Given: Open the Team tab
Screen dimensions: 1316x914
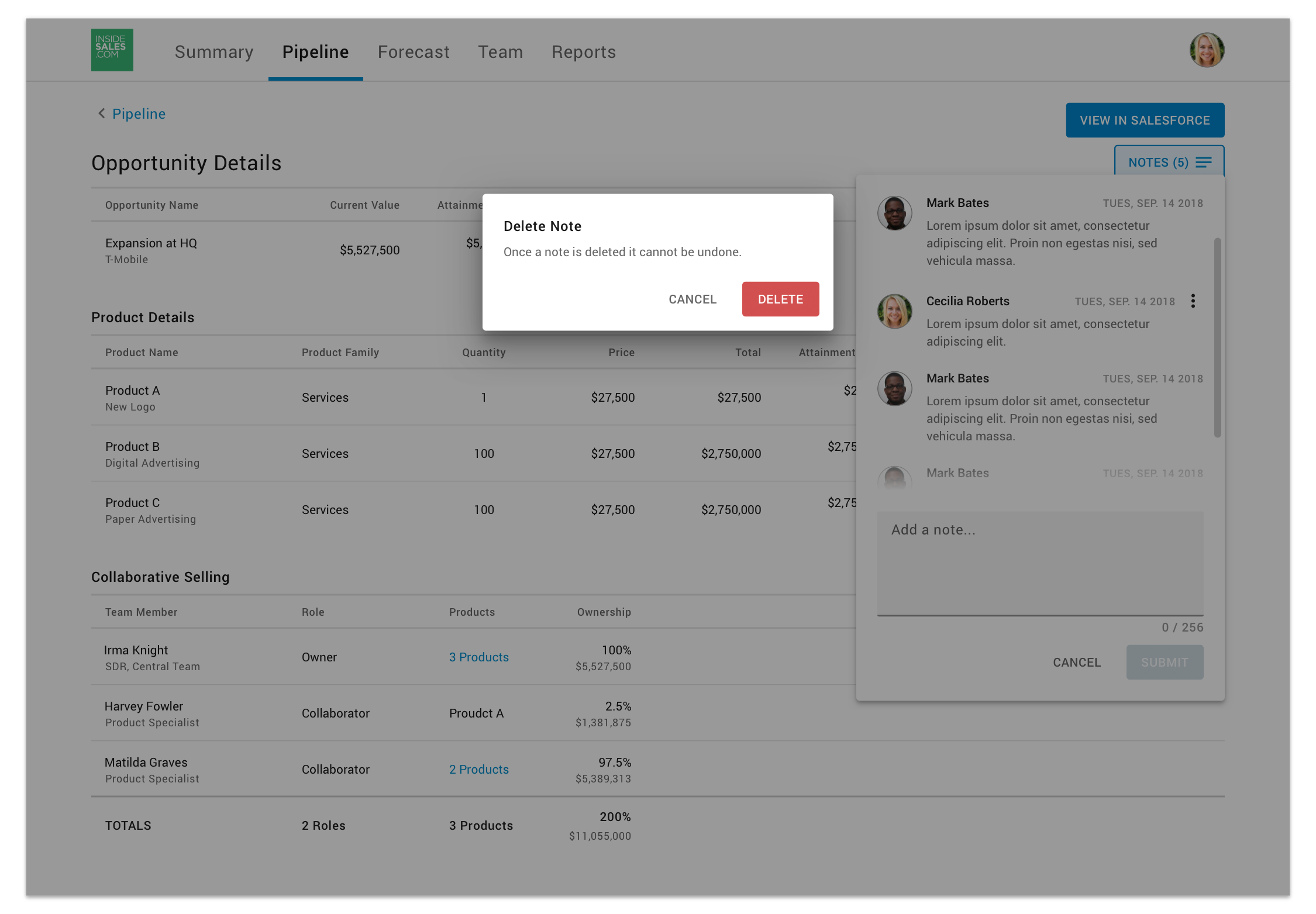Looking at the screenshot, I should point(501,52).
